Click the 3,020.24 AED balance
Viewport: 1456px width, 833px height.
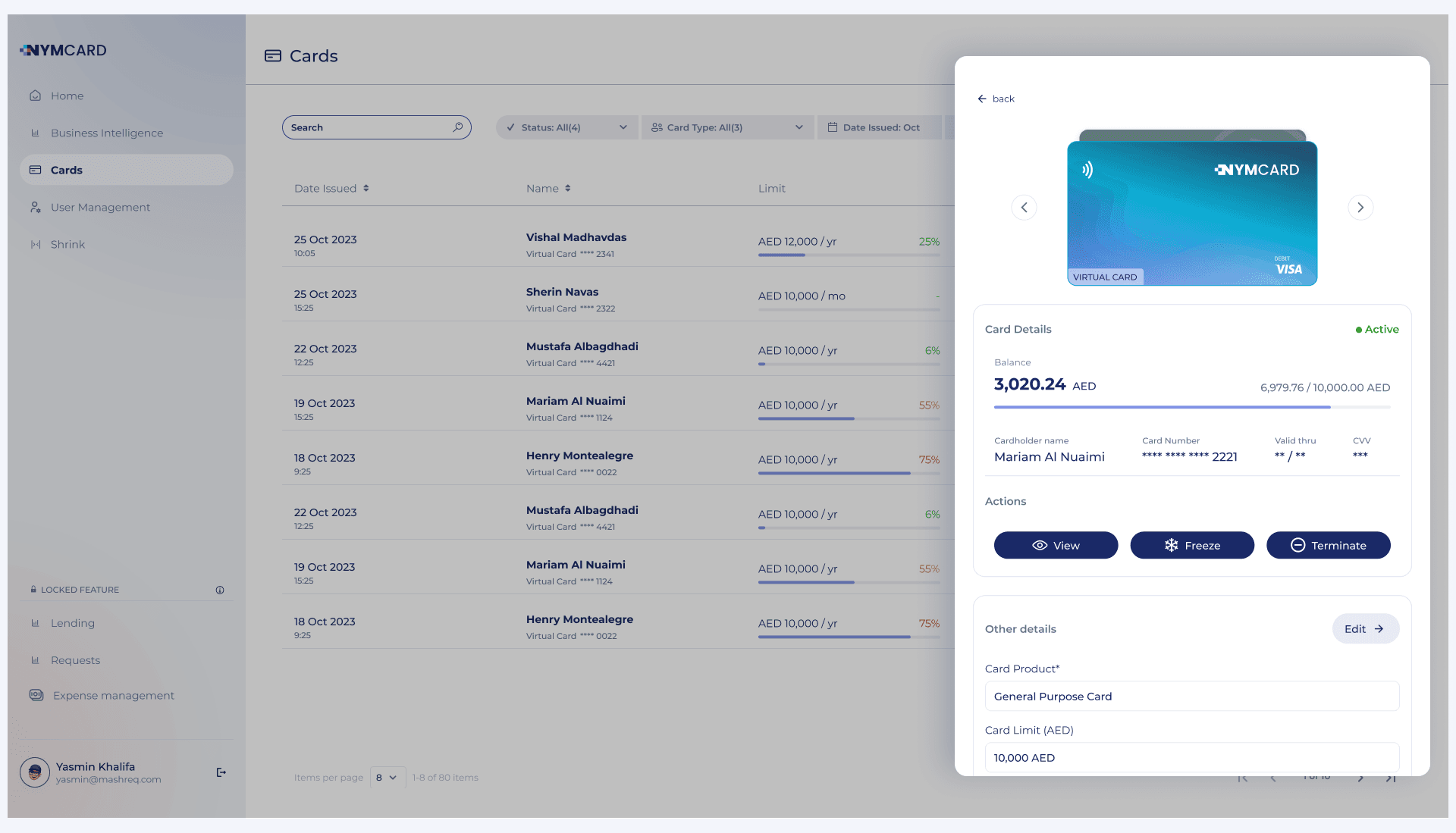1045,384
